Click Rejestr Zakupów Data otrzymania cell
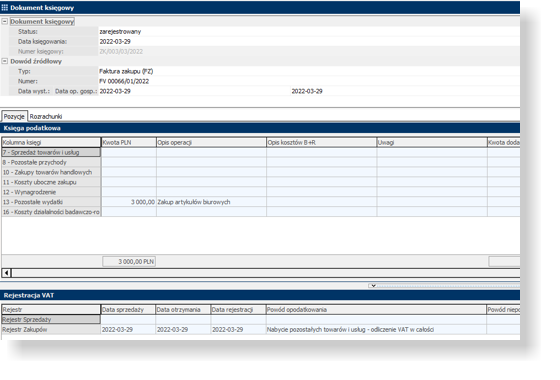560x380 pixels. tap(183, 330)
